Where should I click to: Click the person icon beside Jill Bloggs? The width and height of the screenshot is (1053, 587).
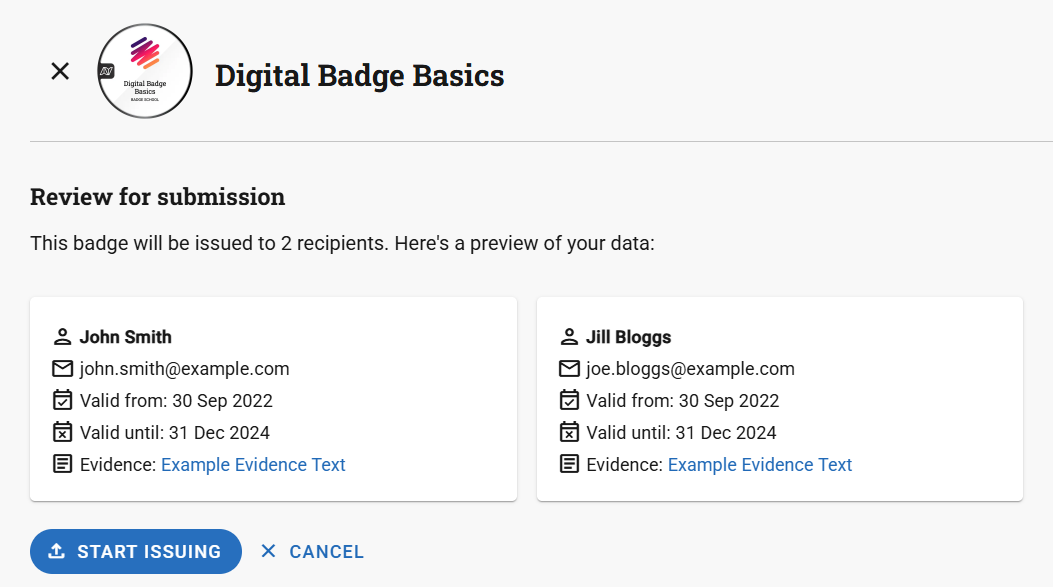[x=570, y=337]
